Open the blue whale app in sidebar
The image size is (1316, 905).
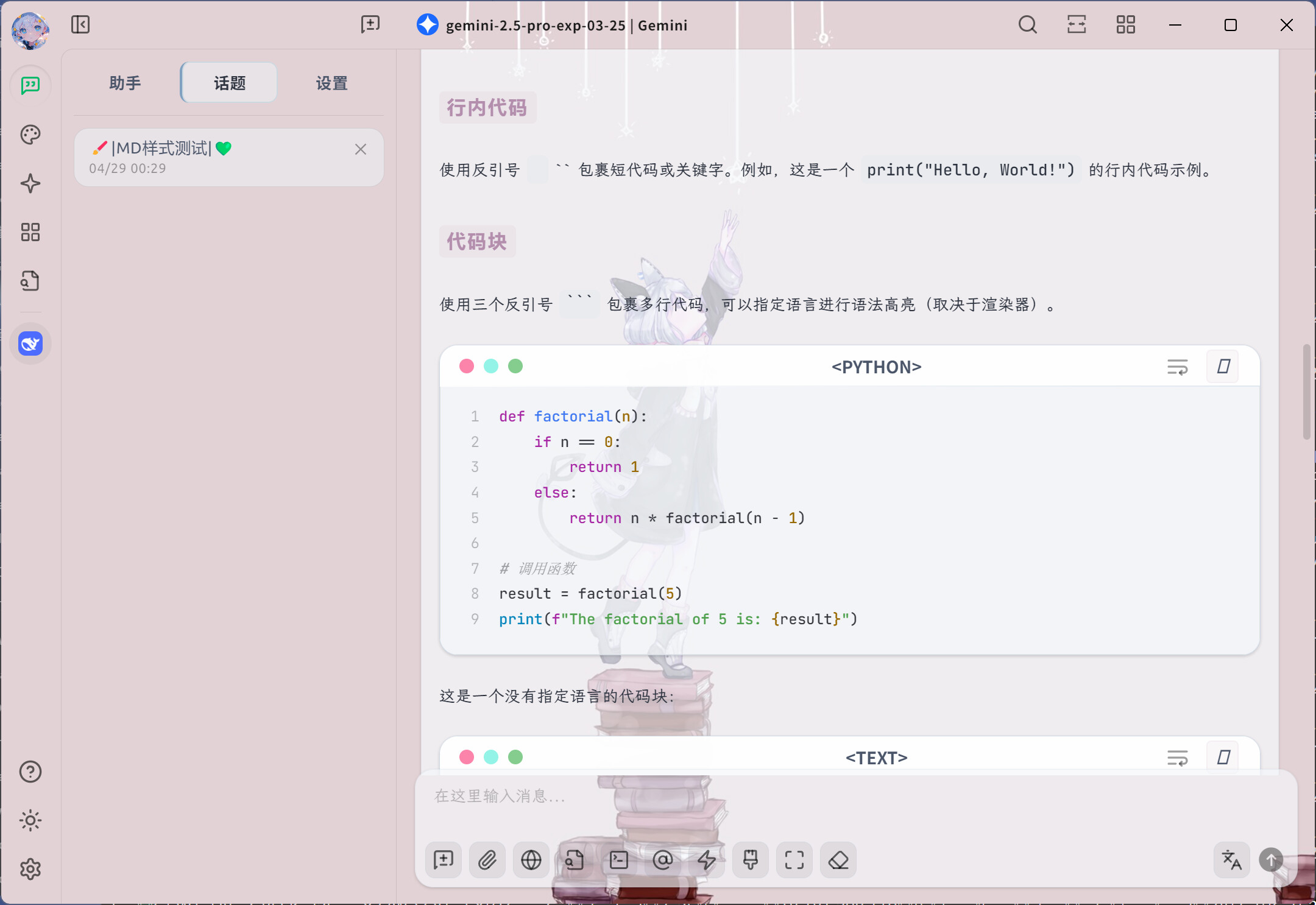[30, 344]
